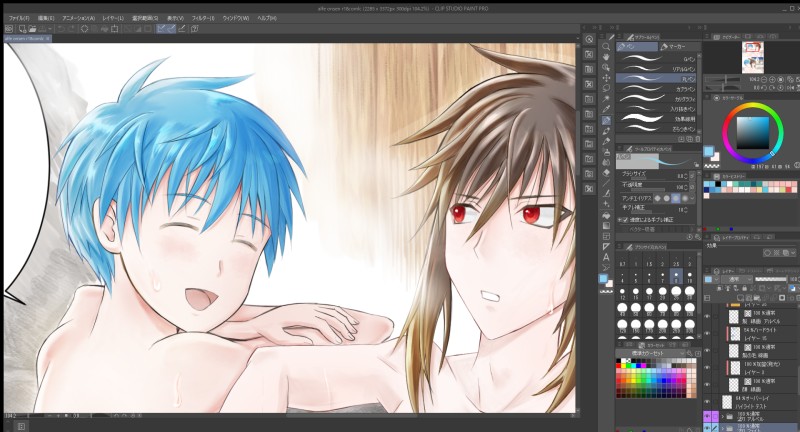Select the Auto select magic wand tool
800x432 pixels.
click(606, 99)
